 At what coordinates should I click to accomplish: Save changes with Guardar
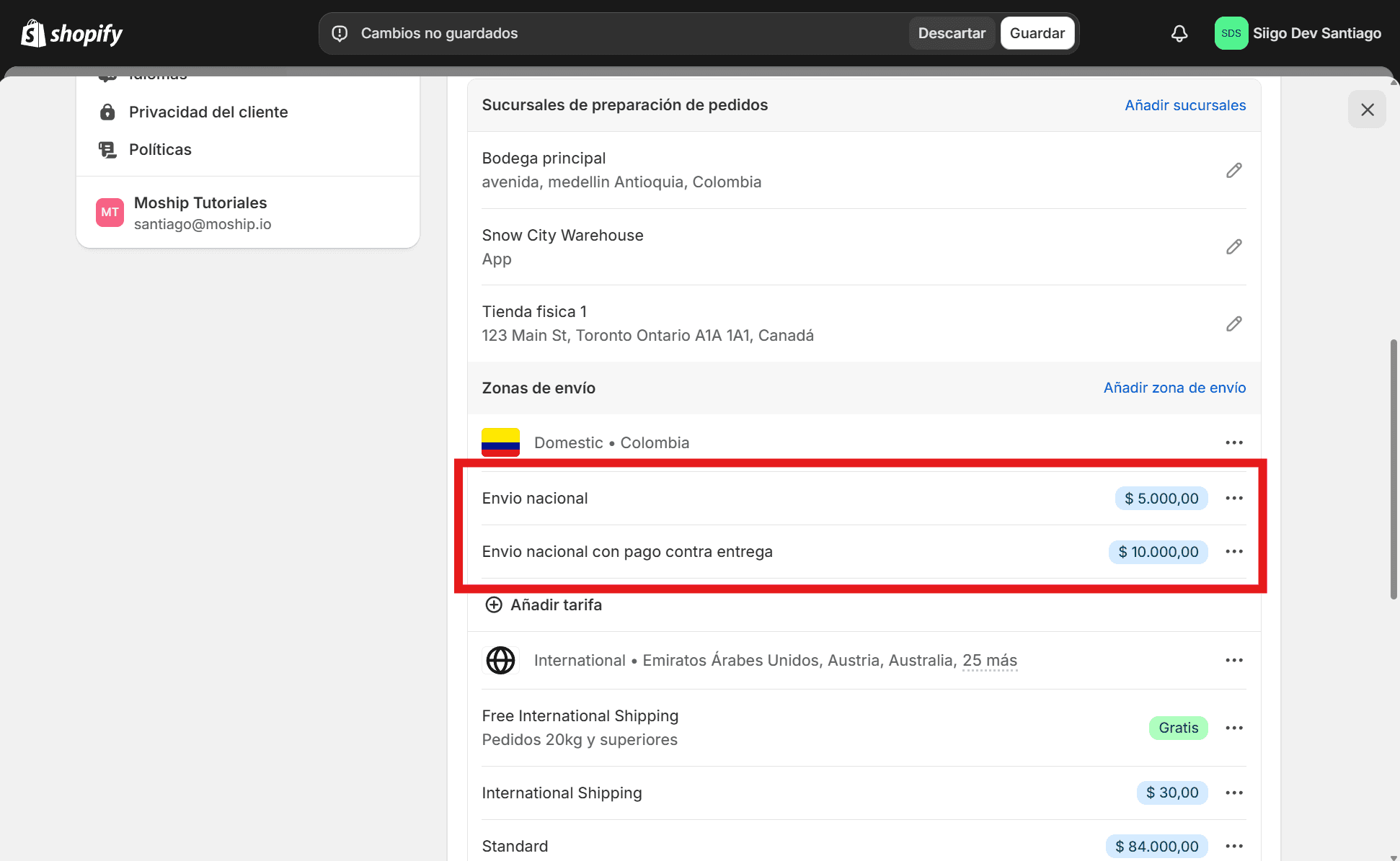pos(1037,33)
